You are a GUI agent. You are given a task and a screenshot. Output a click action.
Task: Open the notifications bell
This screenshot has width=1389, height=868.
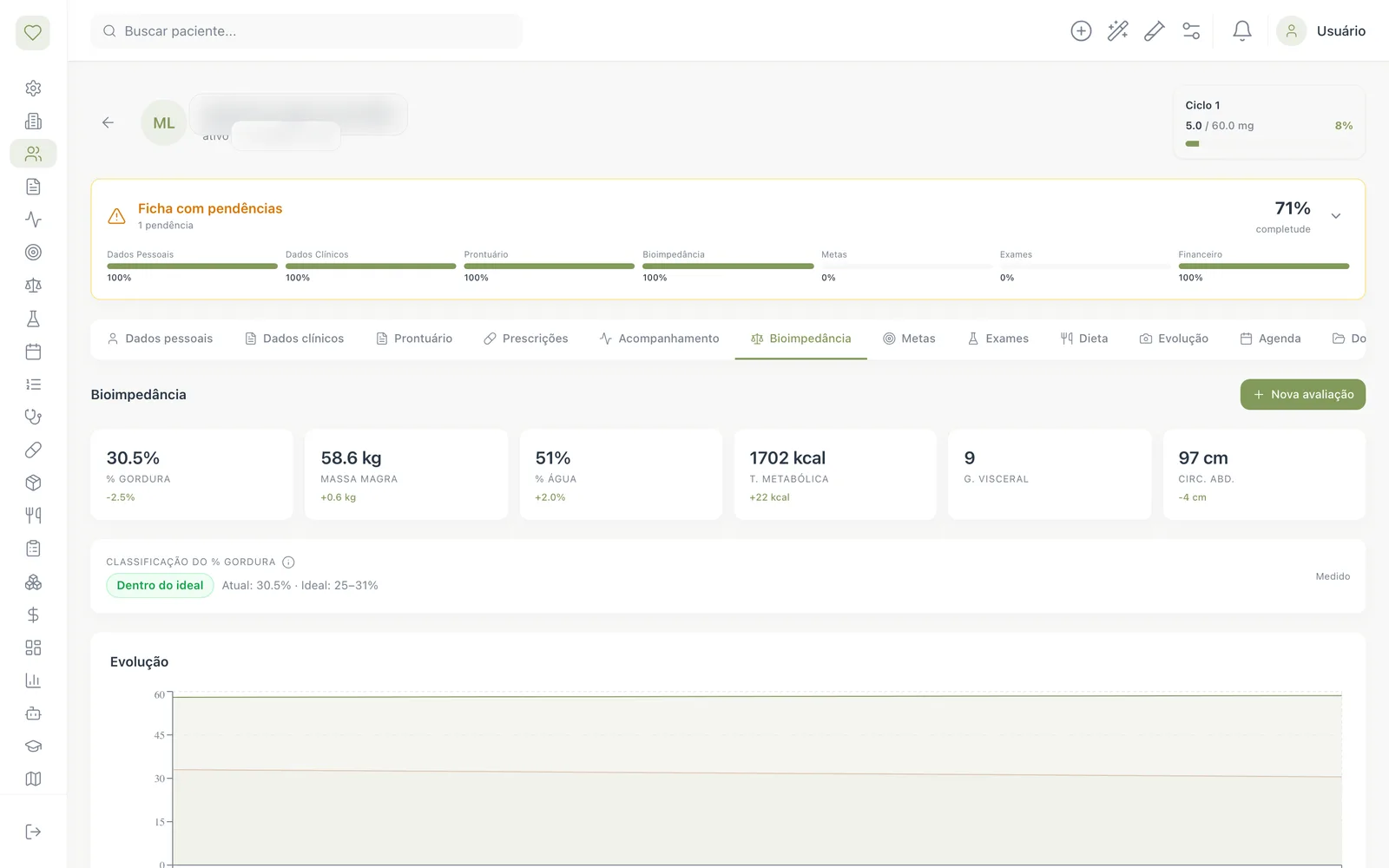click(1242, 31)
